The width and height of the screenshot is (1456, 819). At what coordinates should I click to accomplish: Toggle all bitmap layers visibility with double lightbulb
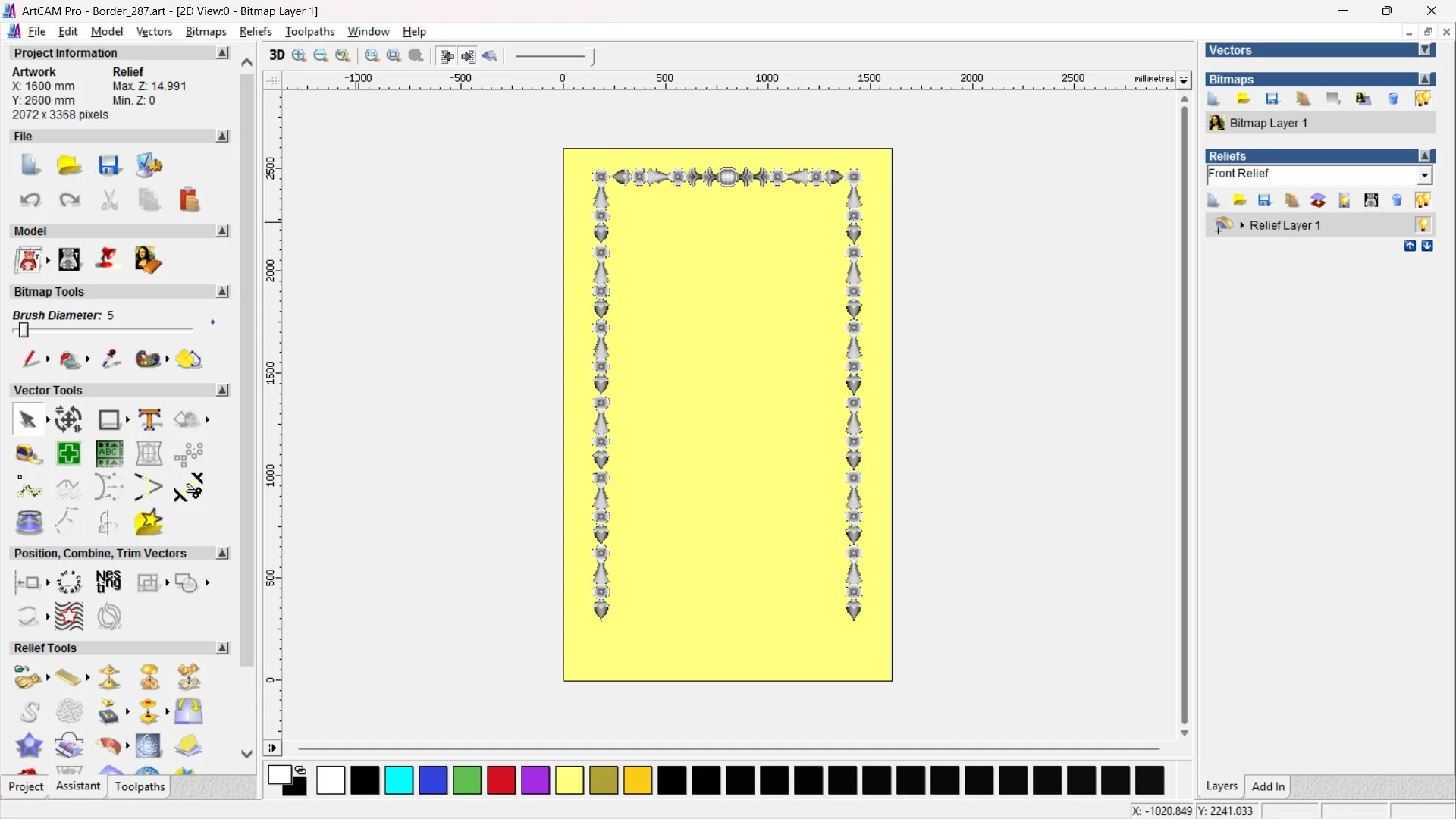point(1423,99)
